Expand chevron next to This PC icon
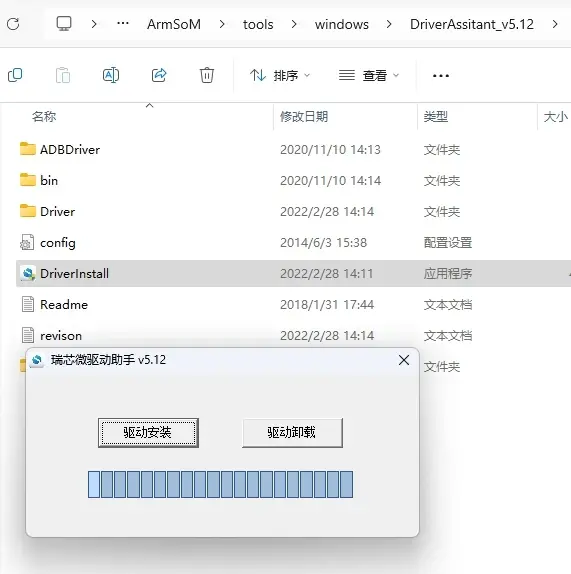Viewport: 571px width, 574px height. (94, 24)
